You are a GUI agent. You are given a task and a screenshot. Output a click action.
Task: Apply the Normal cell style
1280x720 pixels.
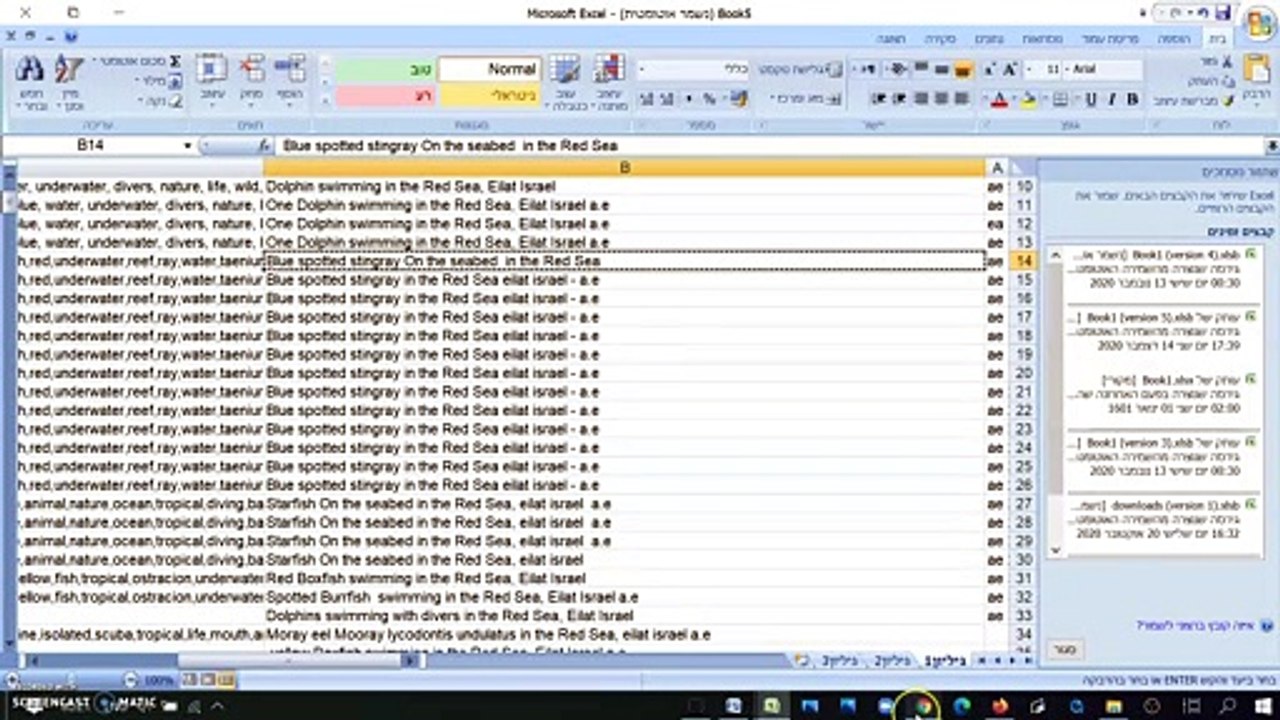click(x=490, y=69)
